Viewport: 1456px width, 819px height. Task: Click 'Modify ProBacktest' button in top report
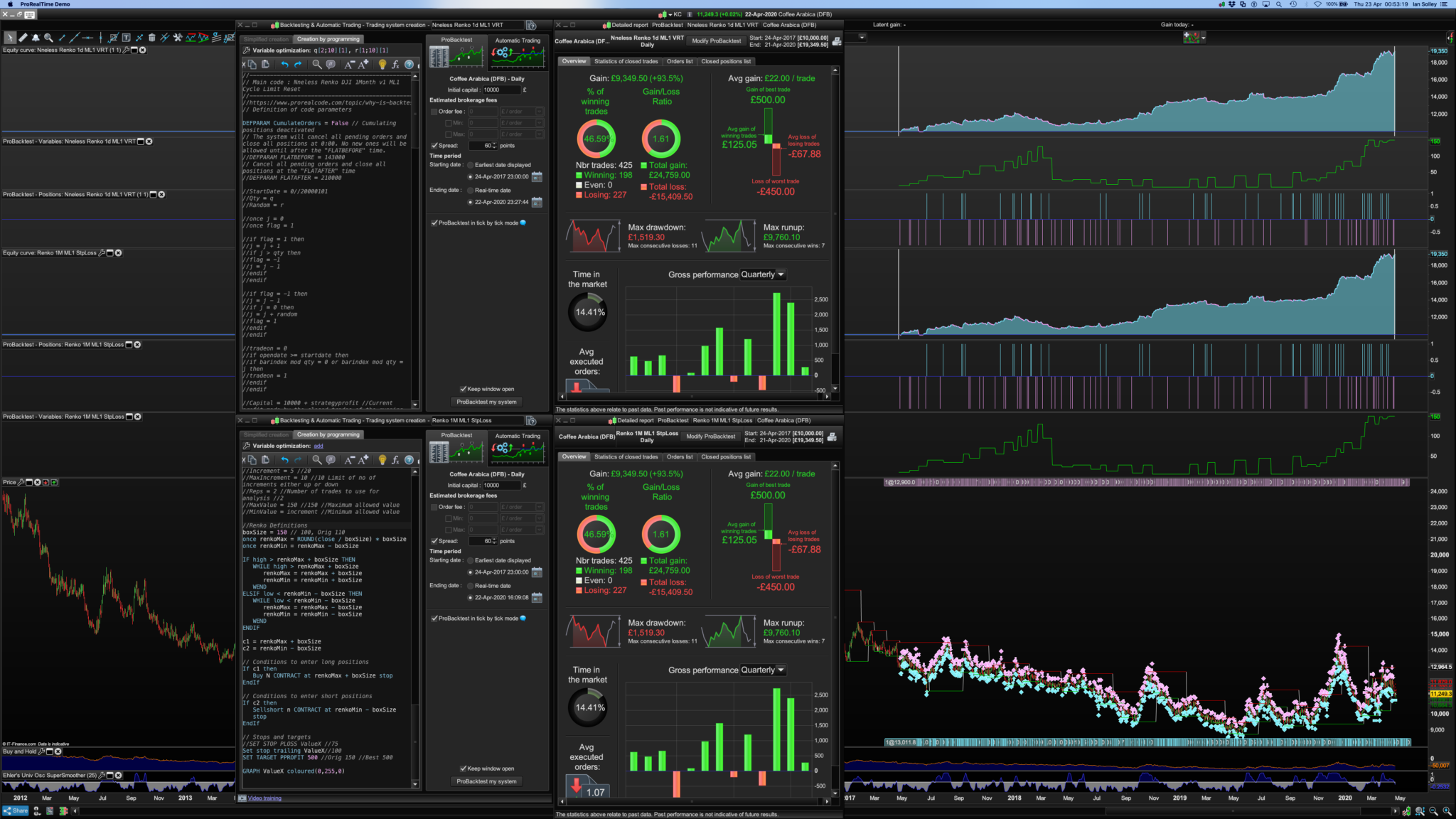[x=716, y=41]
